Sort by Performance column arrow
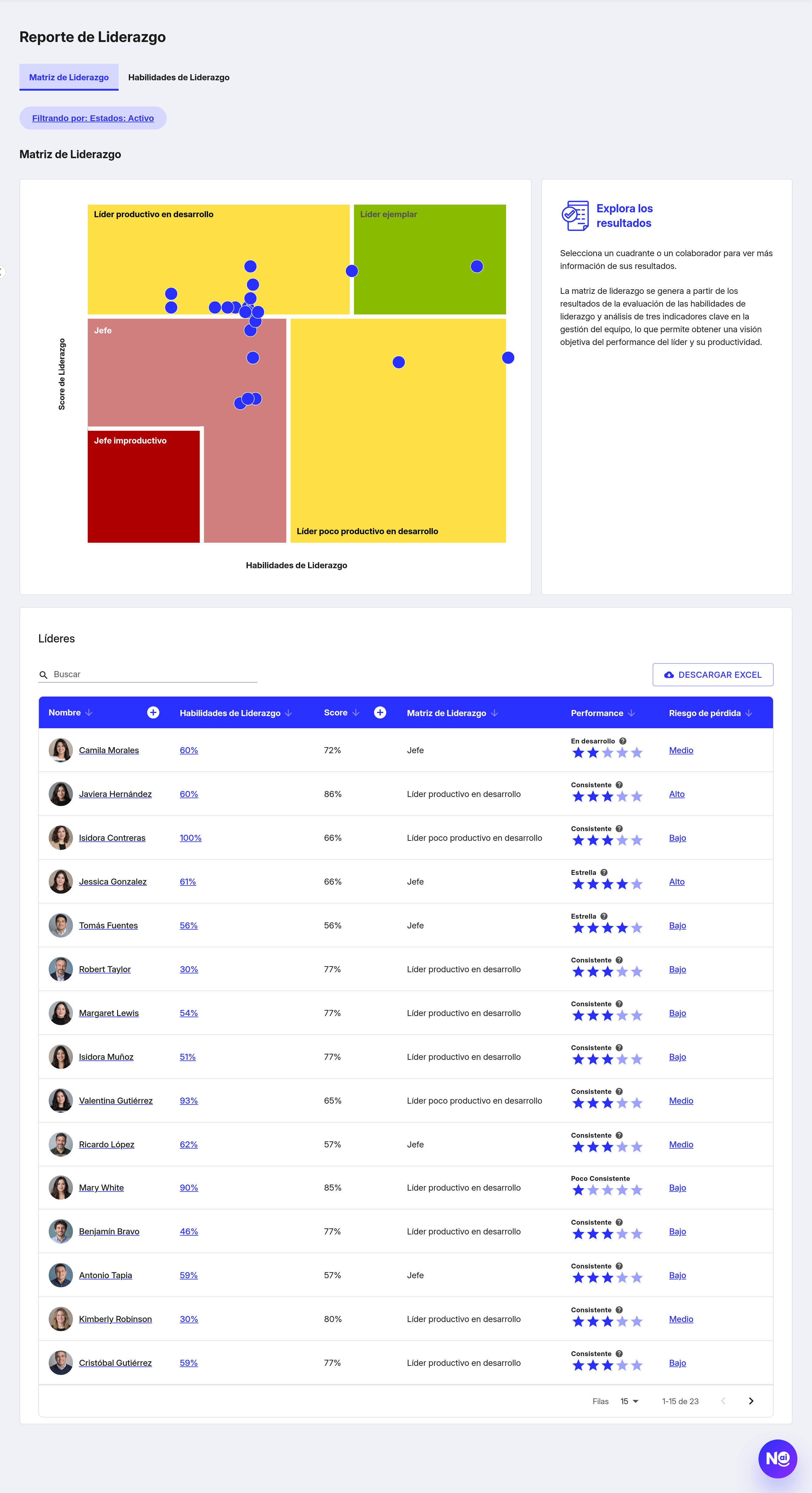Viewport: 812px width, 1493px height. click(632, 713)
